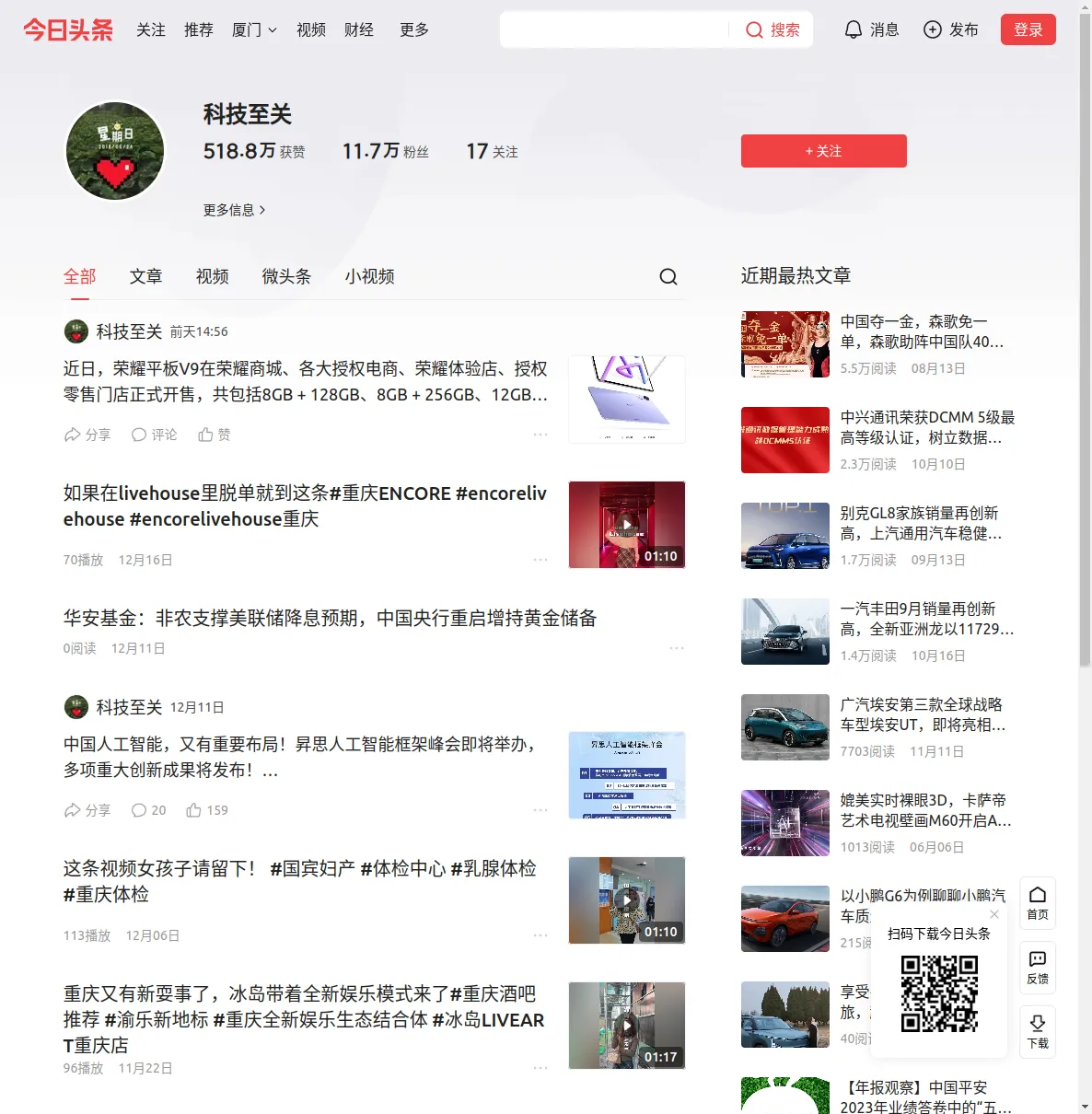Play the 冰岛LIVEART video thumbnail
Image resolution: width=1092 pixels, height=1114 pixels.
[627, 1026]
